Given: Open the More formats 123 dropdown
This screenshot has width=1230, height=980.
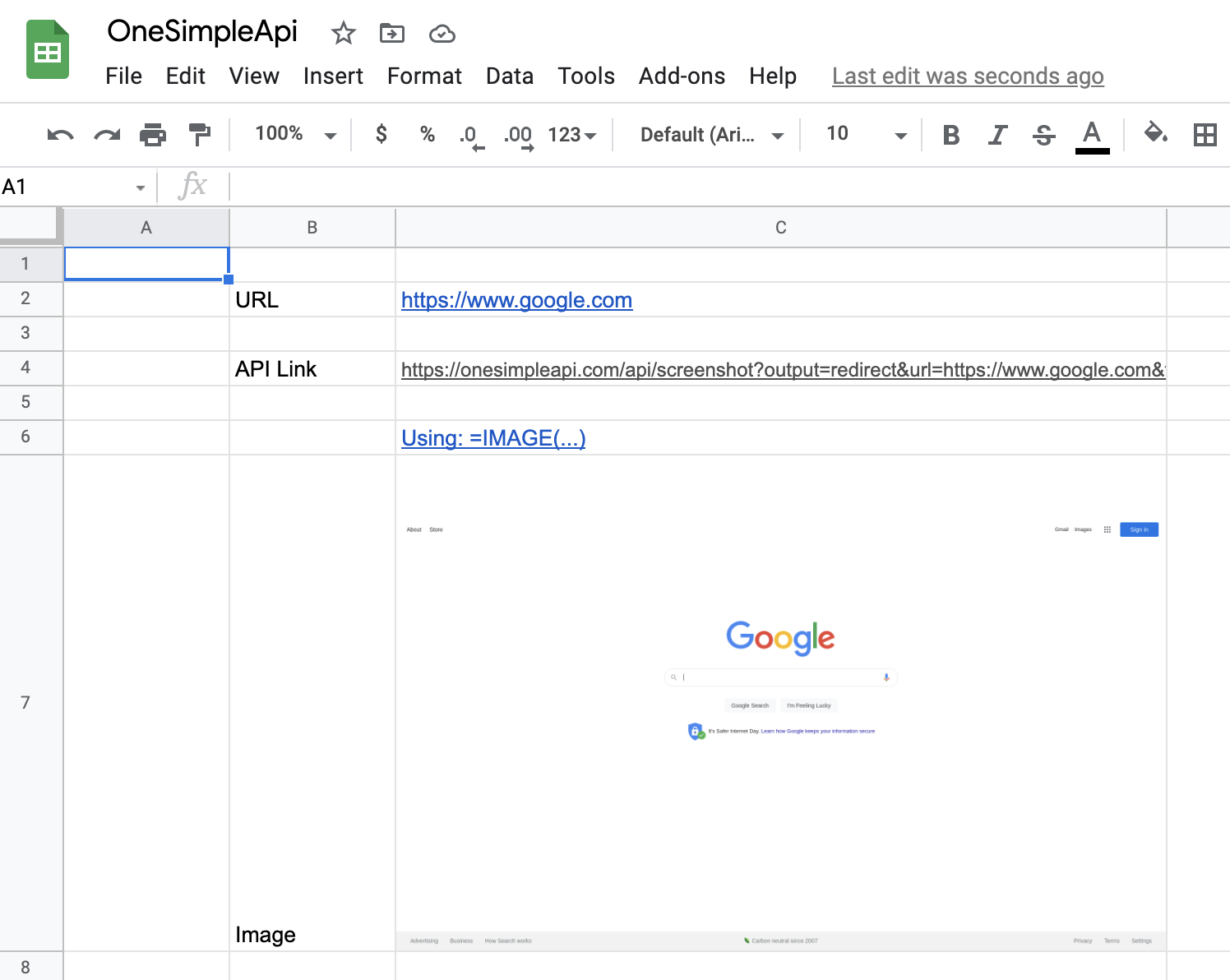Looking at the screenshot, I should coord(571,134).
